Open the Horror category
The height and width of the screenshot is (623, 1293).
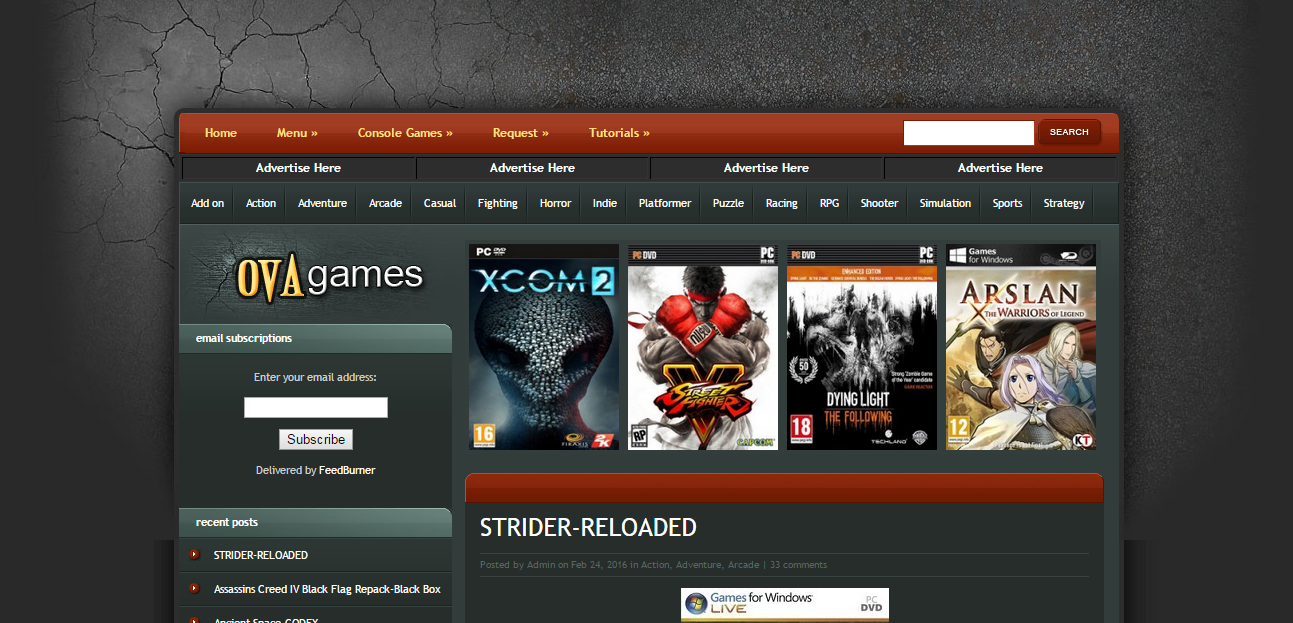click(555, 203)
